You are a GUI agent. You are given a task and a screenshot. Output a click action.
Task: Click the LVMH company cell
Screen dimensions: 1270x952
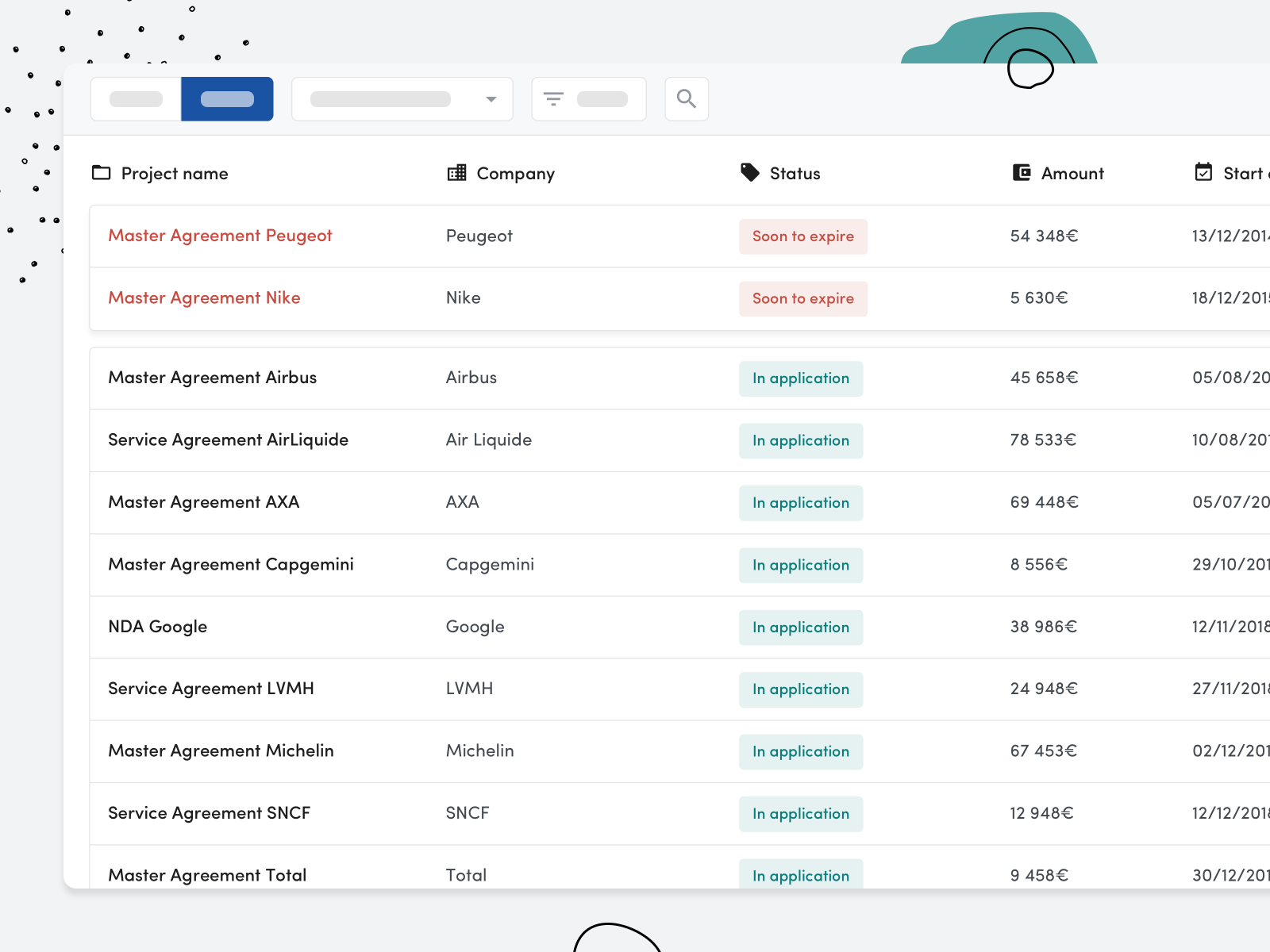coord(469,689)
